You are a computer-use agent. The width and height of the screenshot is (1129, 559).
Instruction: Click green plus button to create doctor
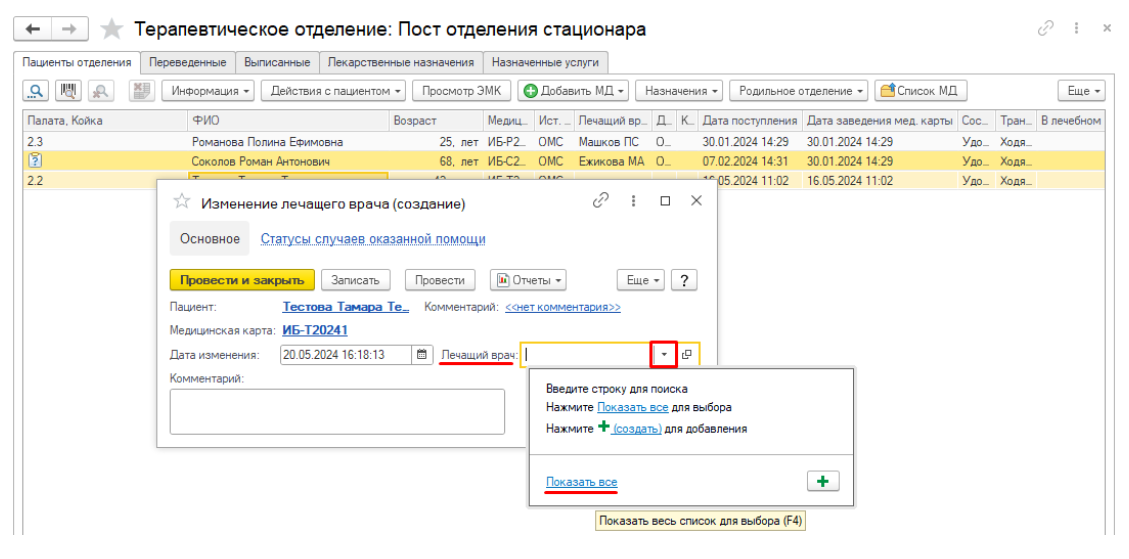pos(822,481)
